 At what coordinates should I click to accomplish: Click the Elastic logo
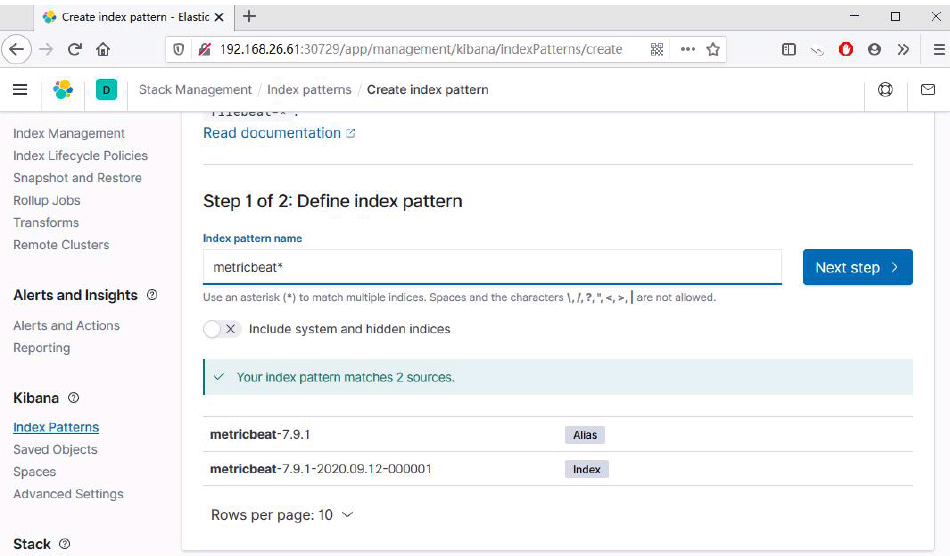pos(63,90)
